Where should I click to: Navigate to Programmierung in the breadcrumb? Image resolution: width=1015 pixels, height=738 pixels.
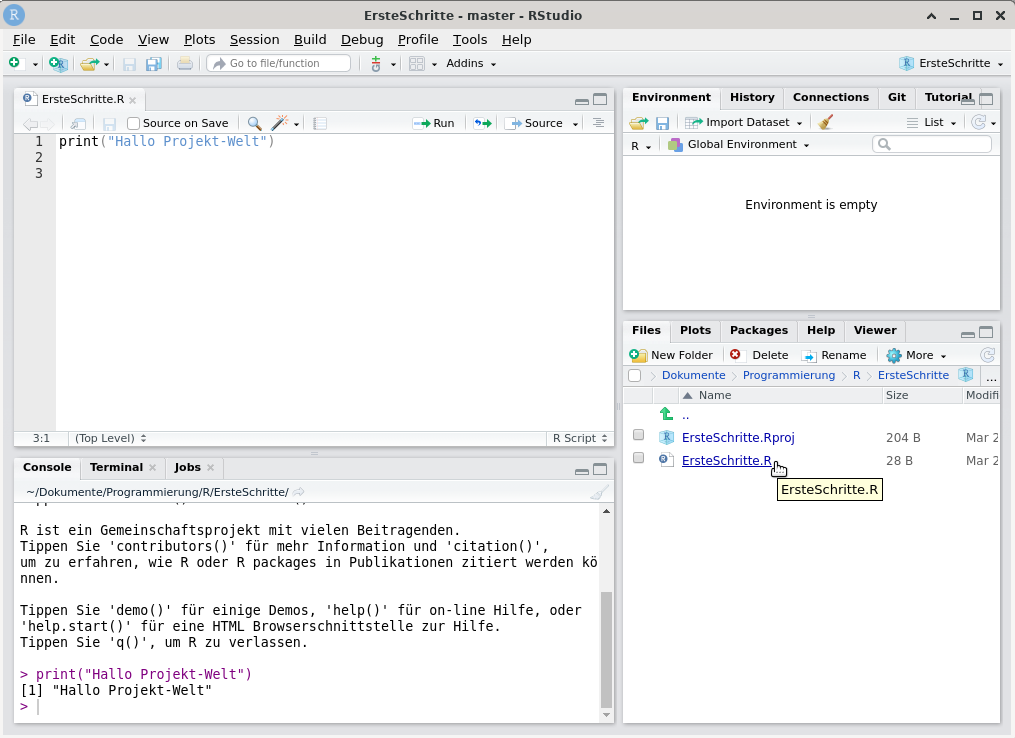pos(788,375)
